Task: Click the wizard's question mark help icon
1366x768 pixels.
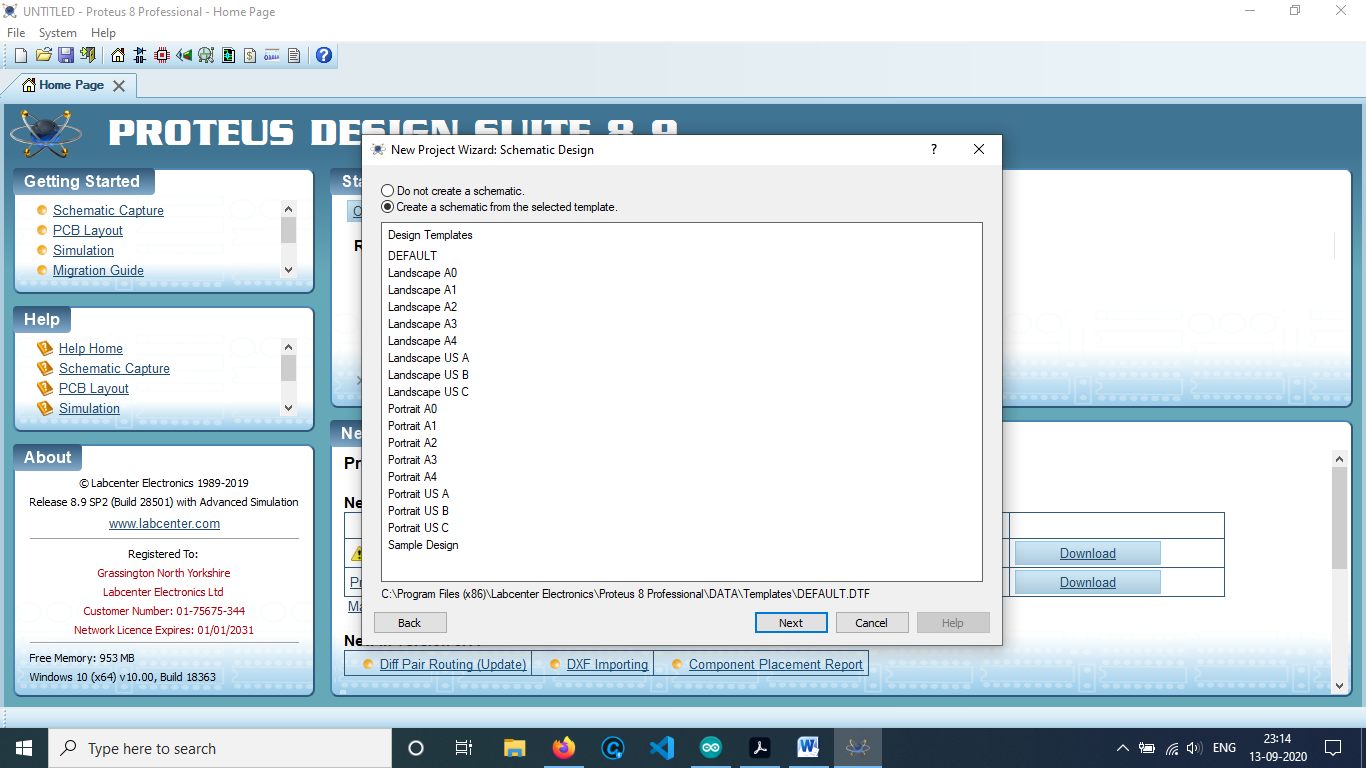Action: click(x=934, y=149)
